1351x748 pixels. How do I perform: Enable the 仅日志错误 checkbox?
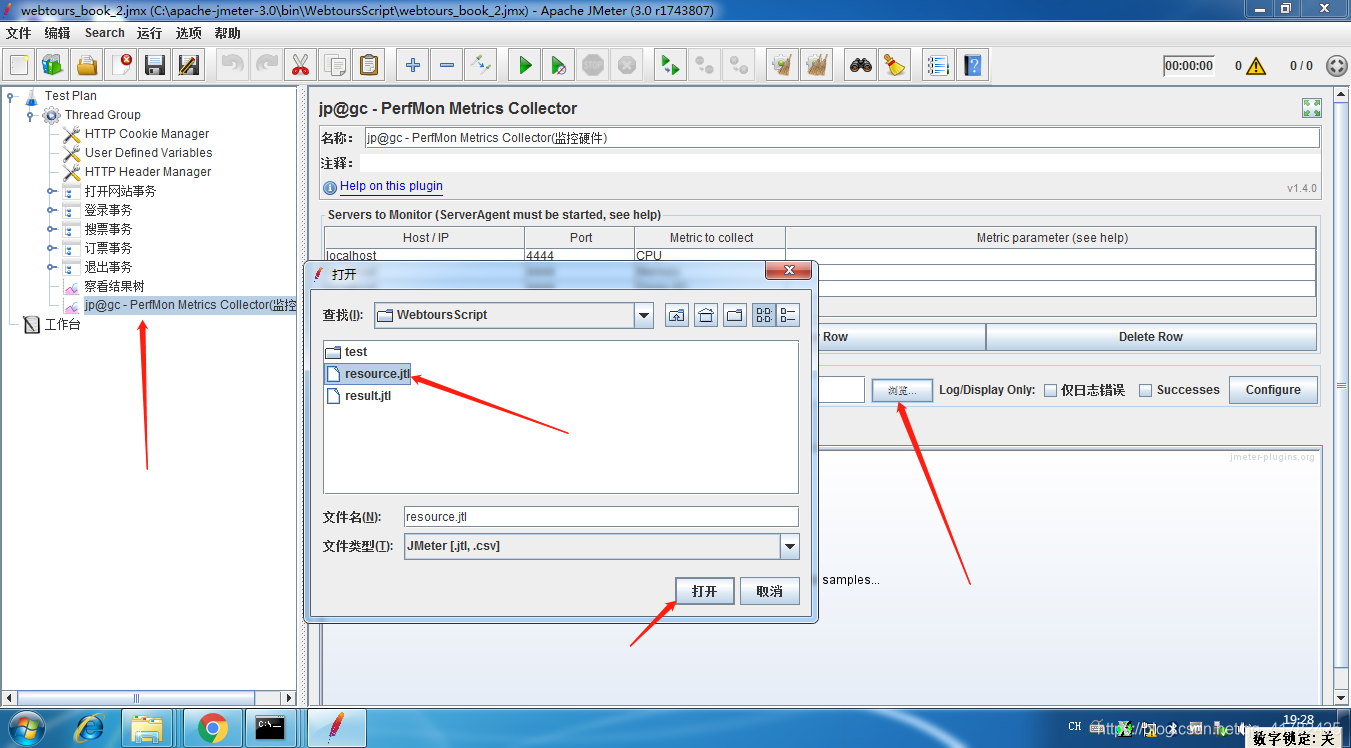[x=1050, y=390]
